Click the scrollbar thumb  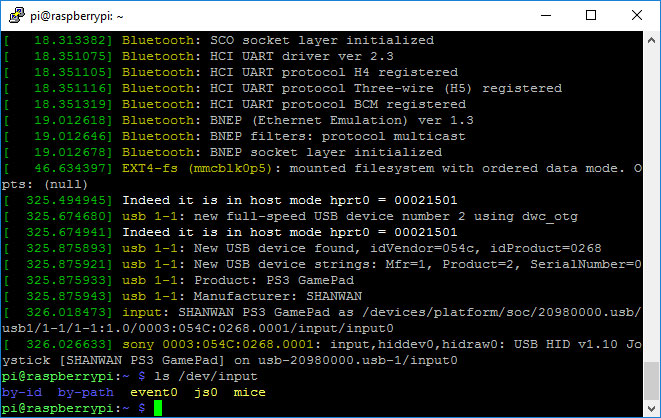point(651,381)
